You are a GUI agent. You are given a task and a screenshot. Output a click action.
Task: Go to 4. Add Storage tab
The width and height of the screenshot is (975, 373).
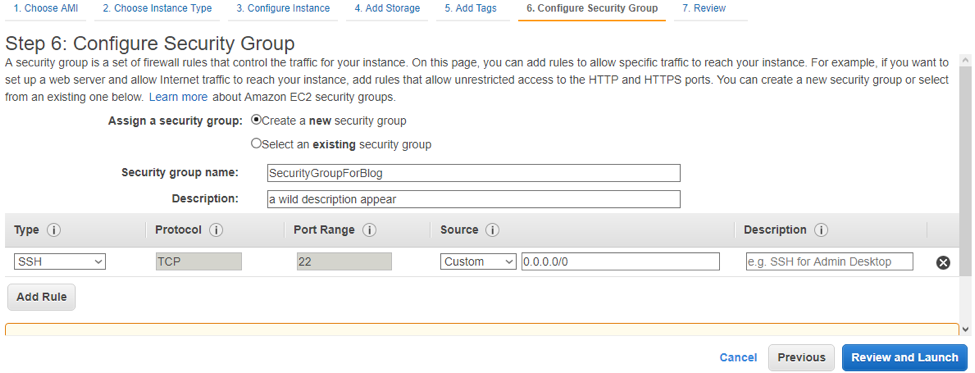pyautogui.click(x=387, y=9)
